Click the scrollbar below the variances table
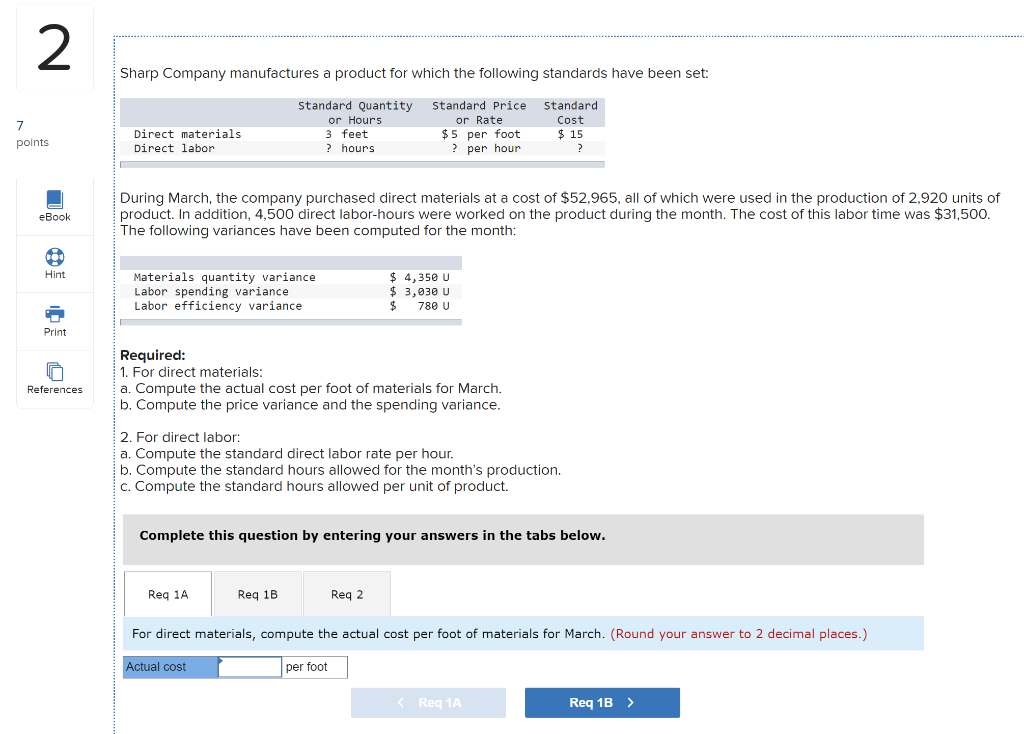Image resolution: width=1024 pixels, height=734 pixels. [x=290, y=320]
